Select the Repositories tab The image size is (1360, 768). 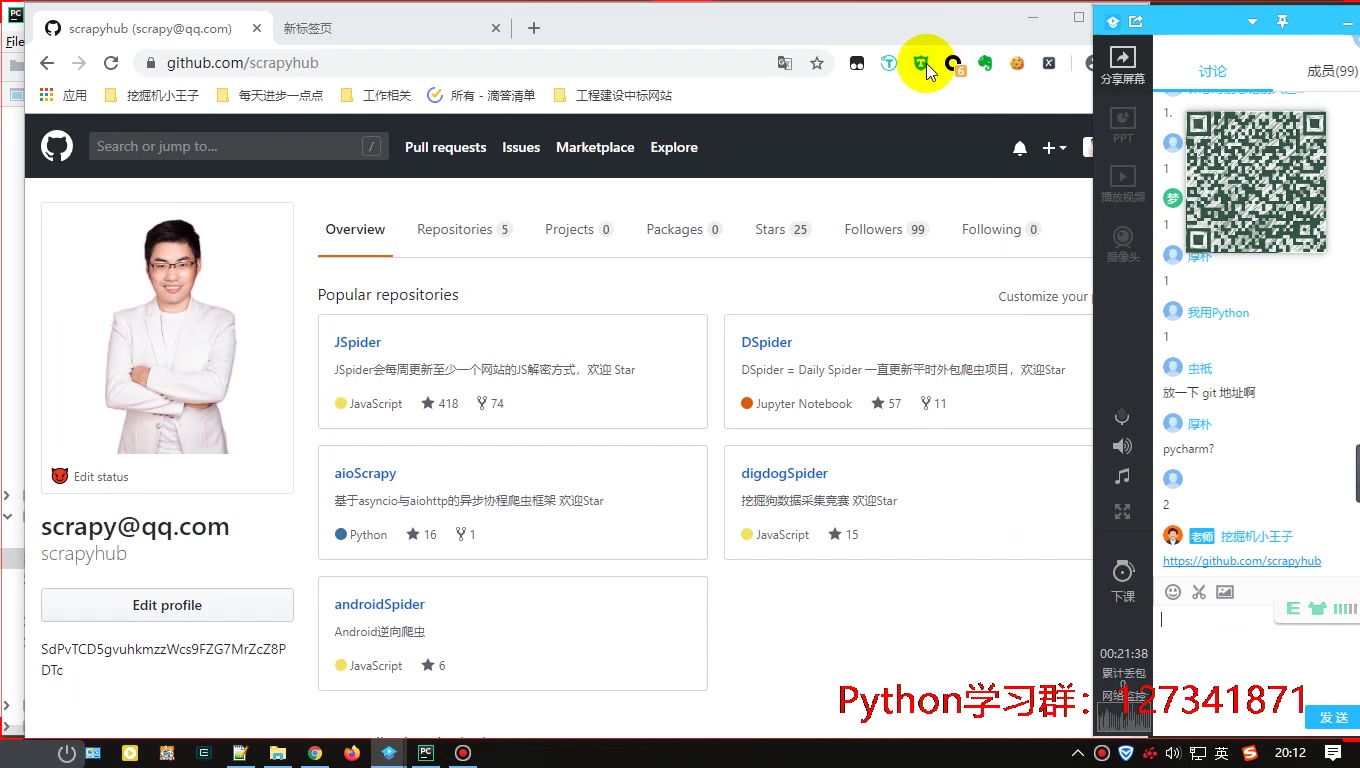[464, 230]
